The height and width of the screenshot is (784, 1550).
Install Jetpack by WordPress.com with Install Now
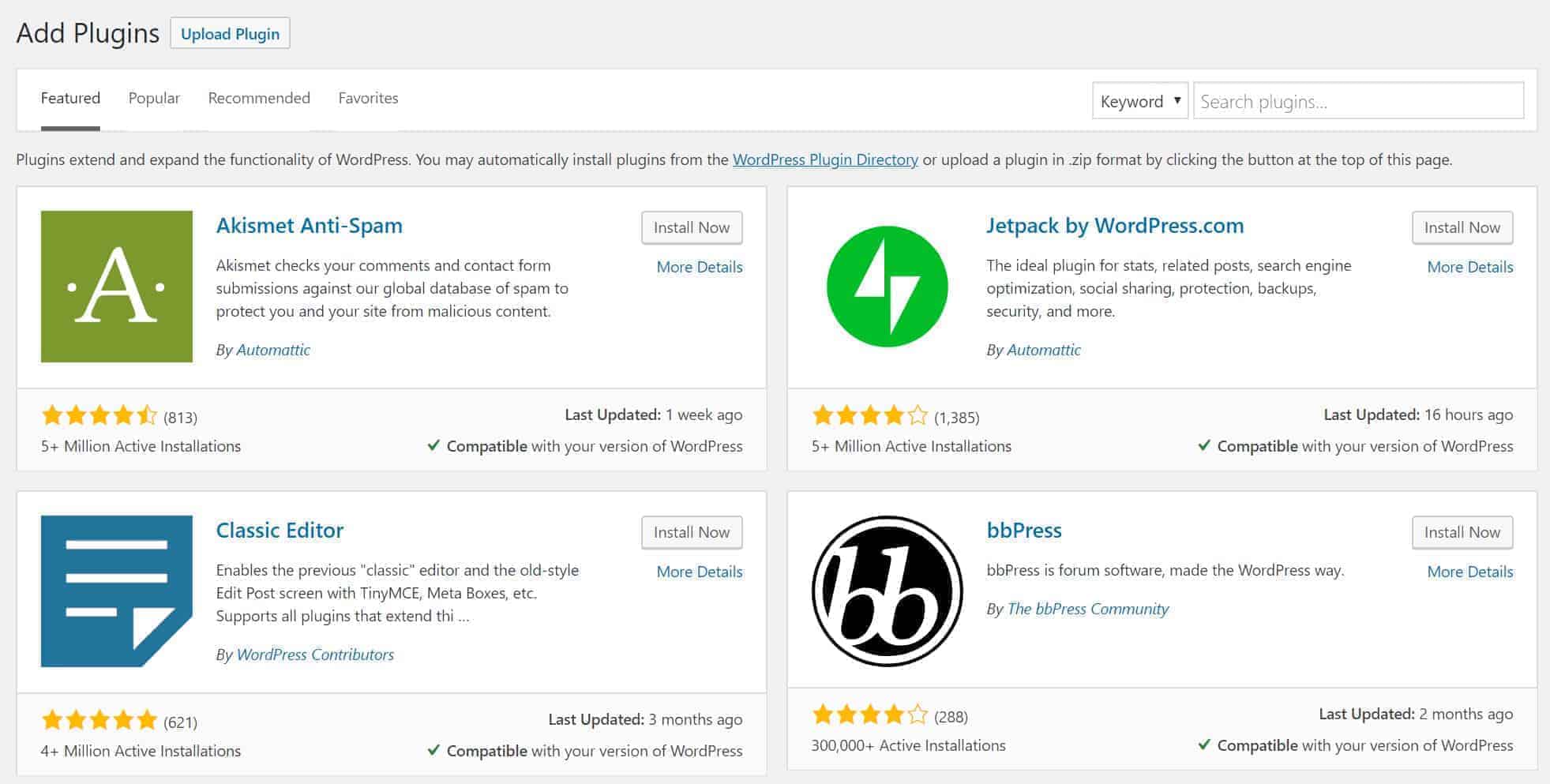click(1462, 227)
